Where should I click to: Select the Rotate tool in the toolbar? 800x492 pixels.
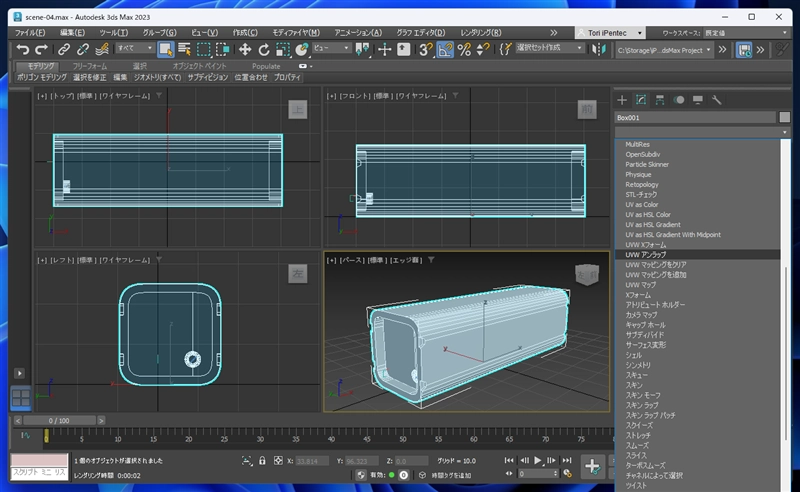point(264,48)
